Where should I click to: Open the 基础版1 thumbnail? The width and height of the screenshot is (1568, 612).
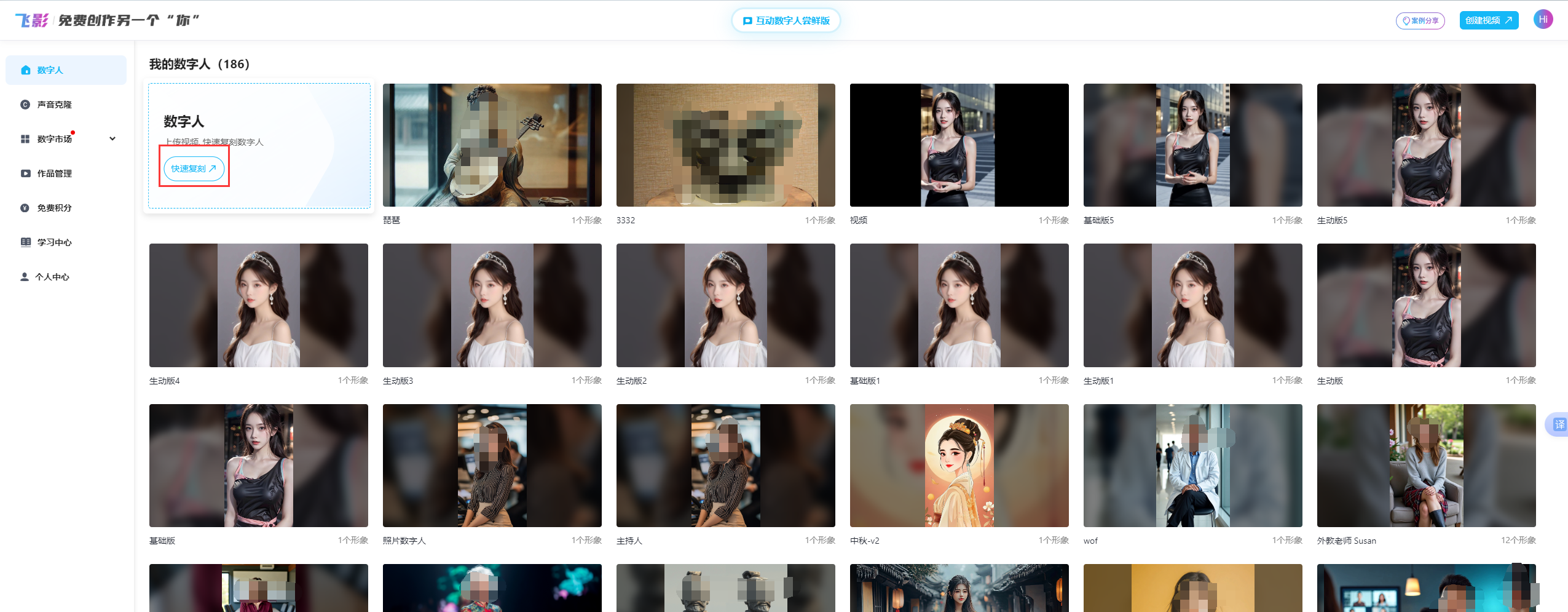point(959,306)
